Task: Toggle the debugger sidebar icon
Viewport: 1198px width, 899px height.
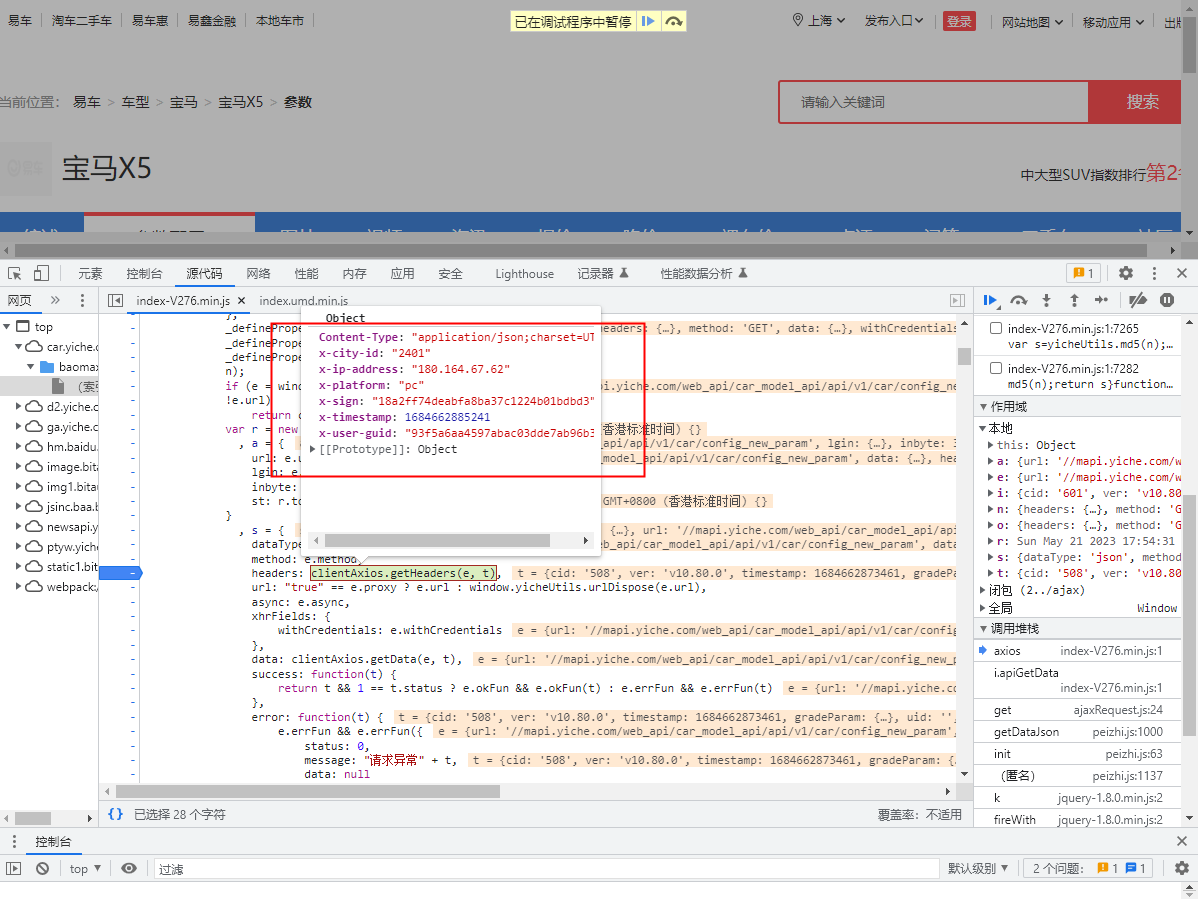Action: pos(957,301)
